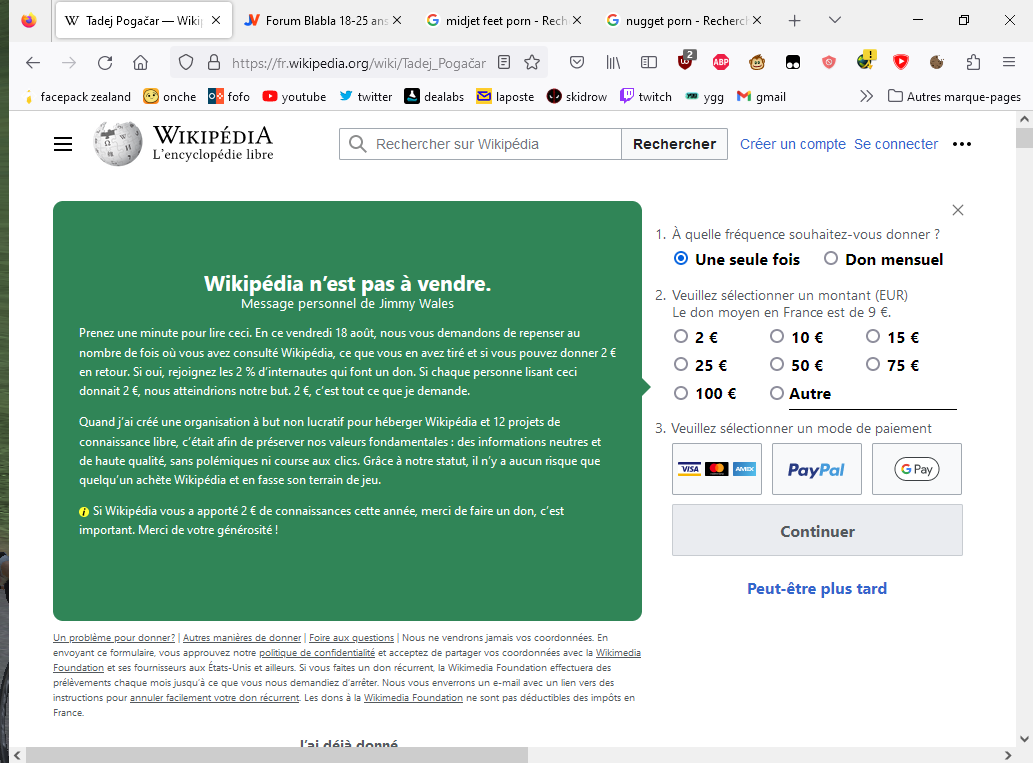Open the Tampermonkey monkey extension

tap(757, 63)
